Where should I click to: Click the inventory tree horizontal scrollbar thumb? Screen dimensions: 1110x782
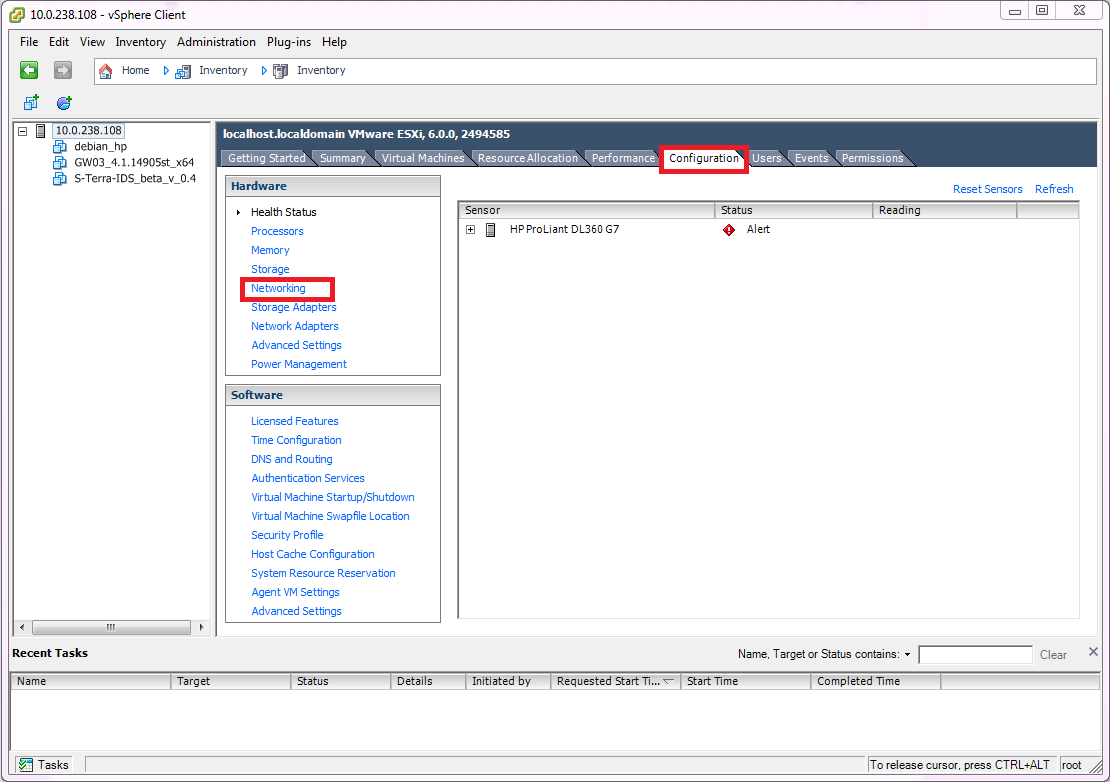pyautogui.click(x=111, y=627)
